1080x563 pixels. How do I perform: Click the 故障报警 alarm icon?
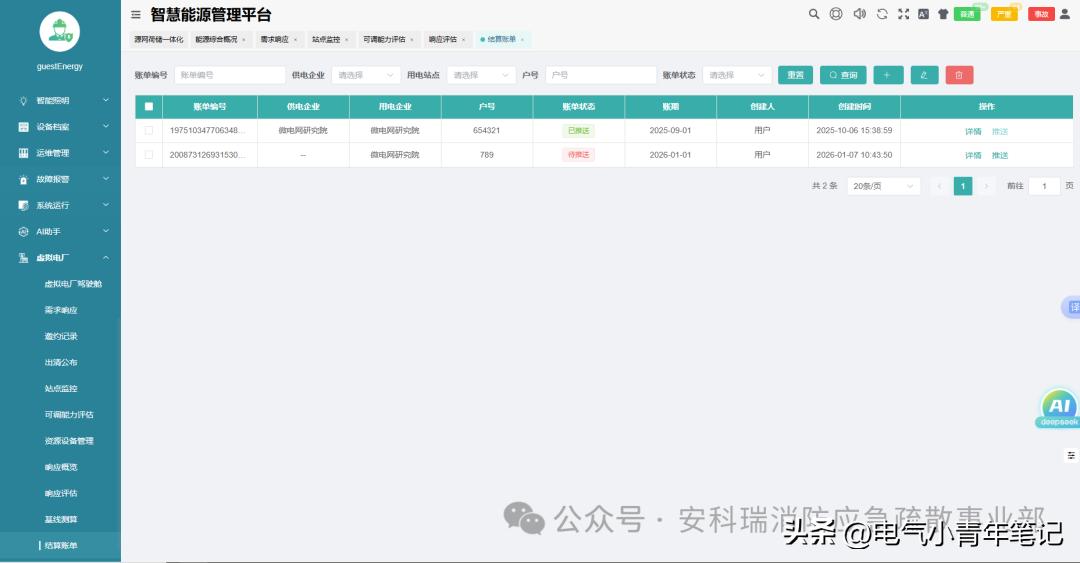click(x=23, y=179)
